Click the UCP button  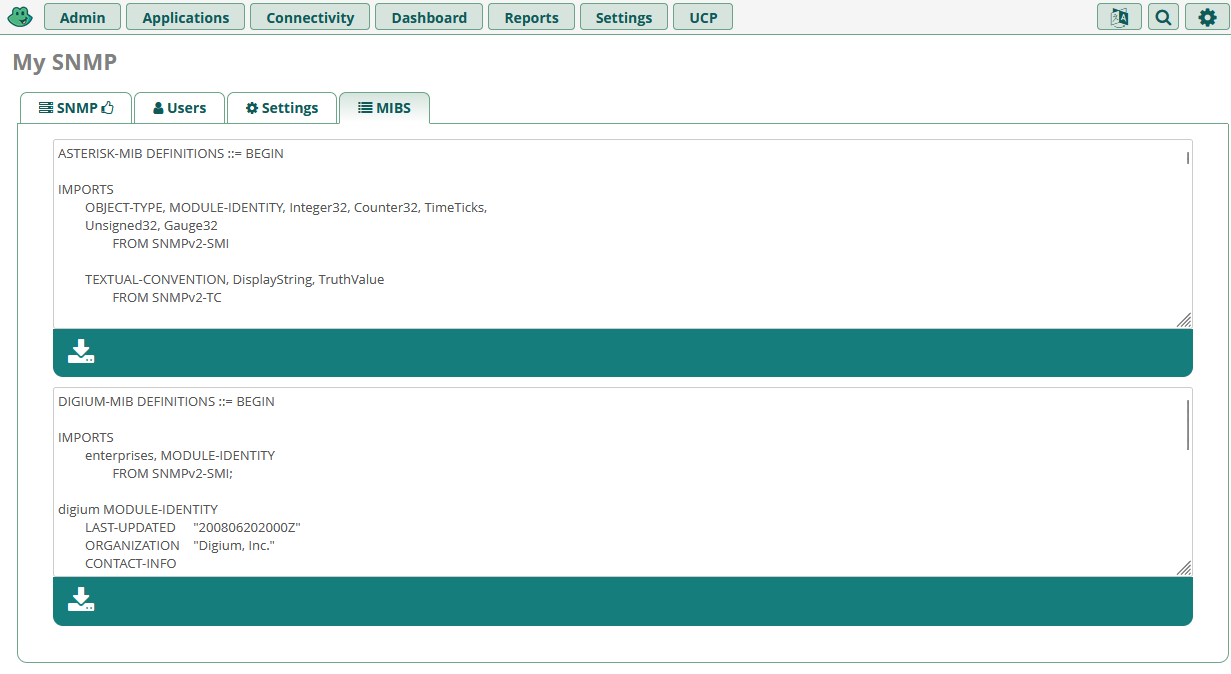[703, 17]
